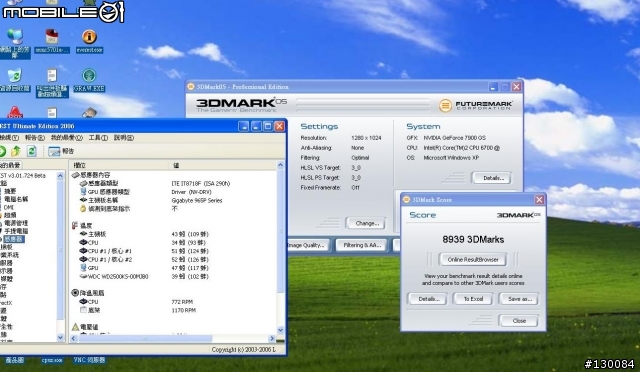Select the GPU 感應器類型 row
The width and height of the screenshot is (640, 372).
[x=174, y=192]
